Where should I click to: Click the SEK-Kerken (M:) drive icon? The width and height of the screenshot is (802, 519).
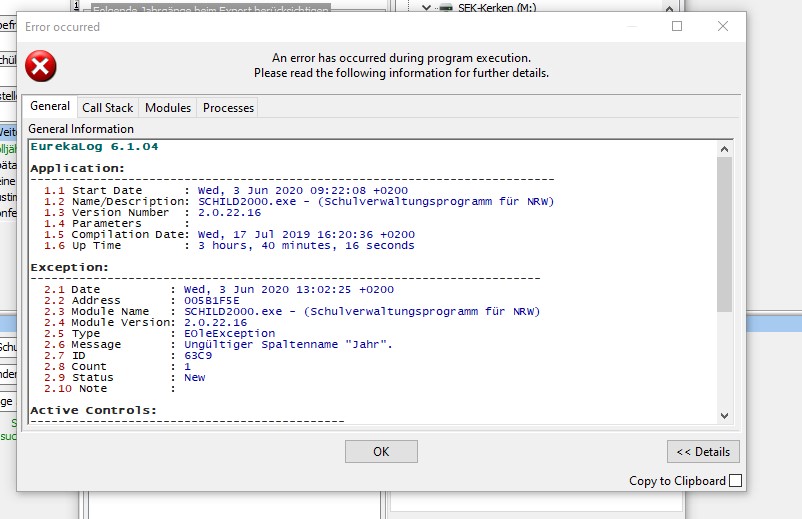pyautogui.click(x=448, y=7)
